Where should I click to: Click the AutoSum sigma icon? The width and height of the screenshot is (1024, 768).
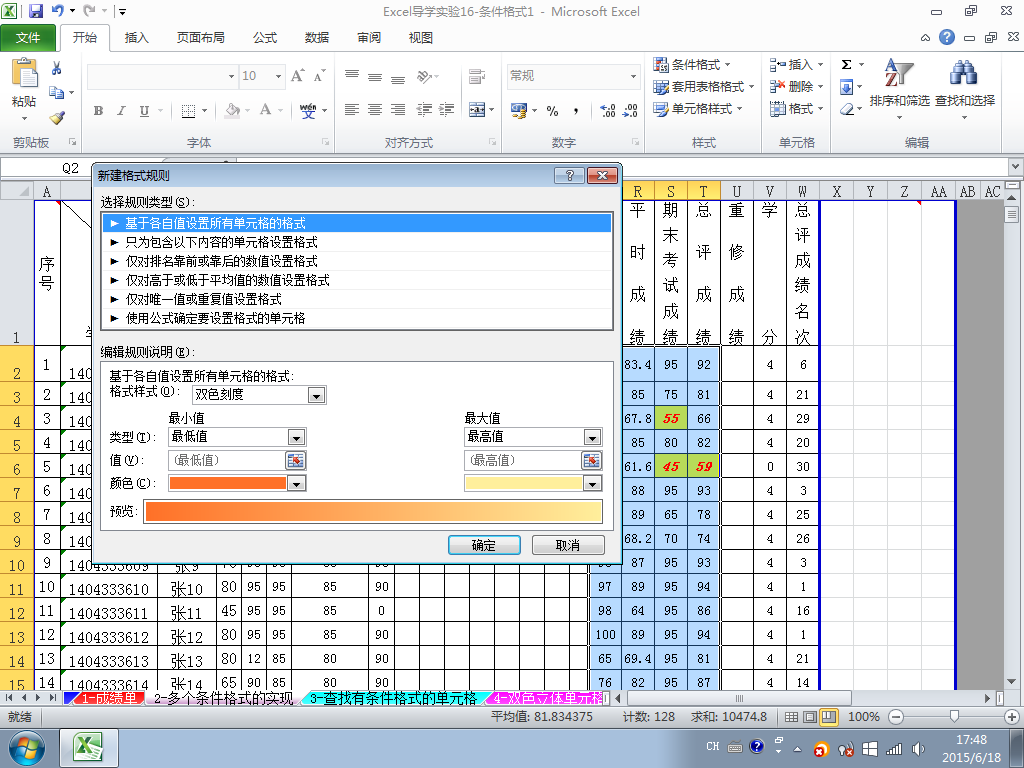846,65
